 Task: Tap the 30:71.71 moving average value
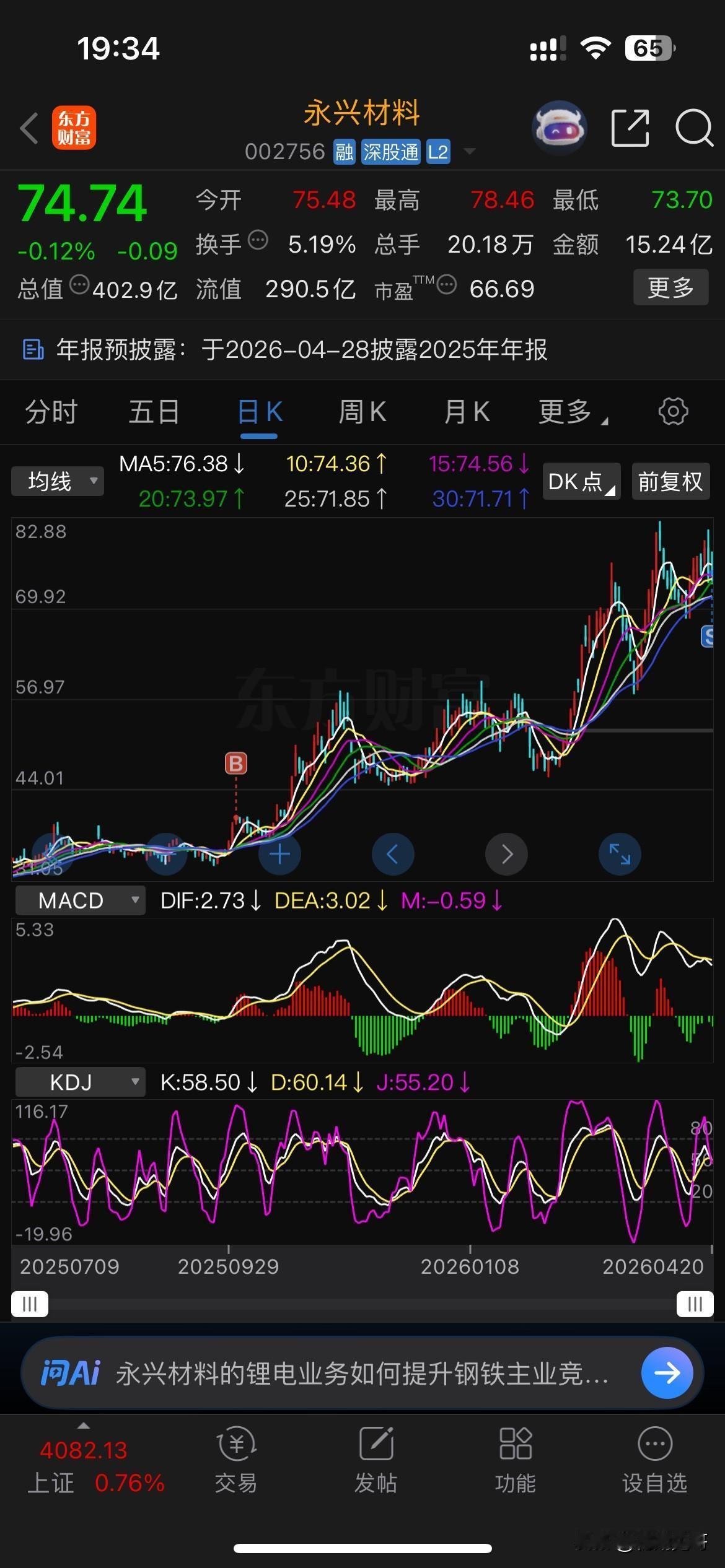pos(481,499)
